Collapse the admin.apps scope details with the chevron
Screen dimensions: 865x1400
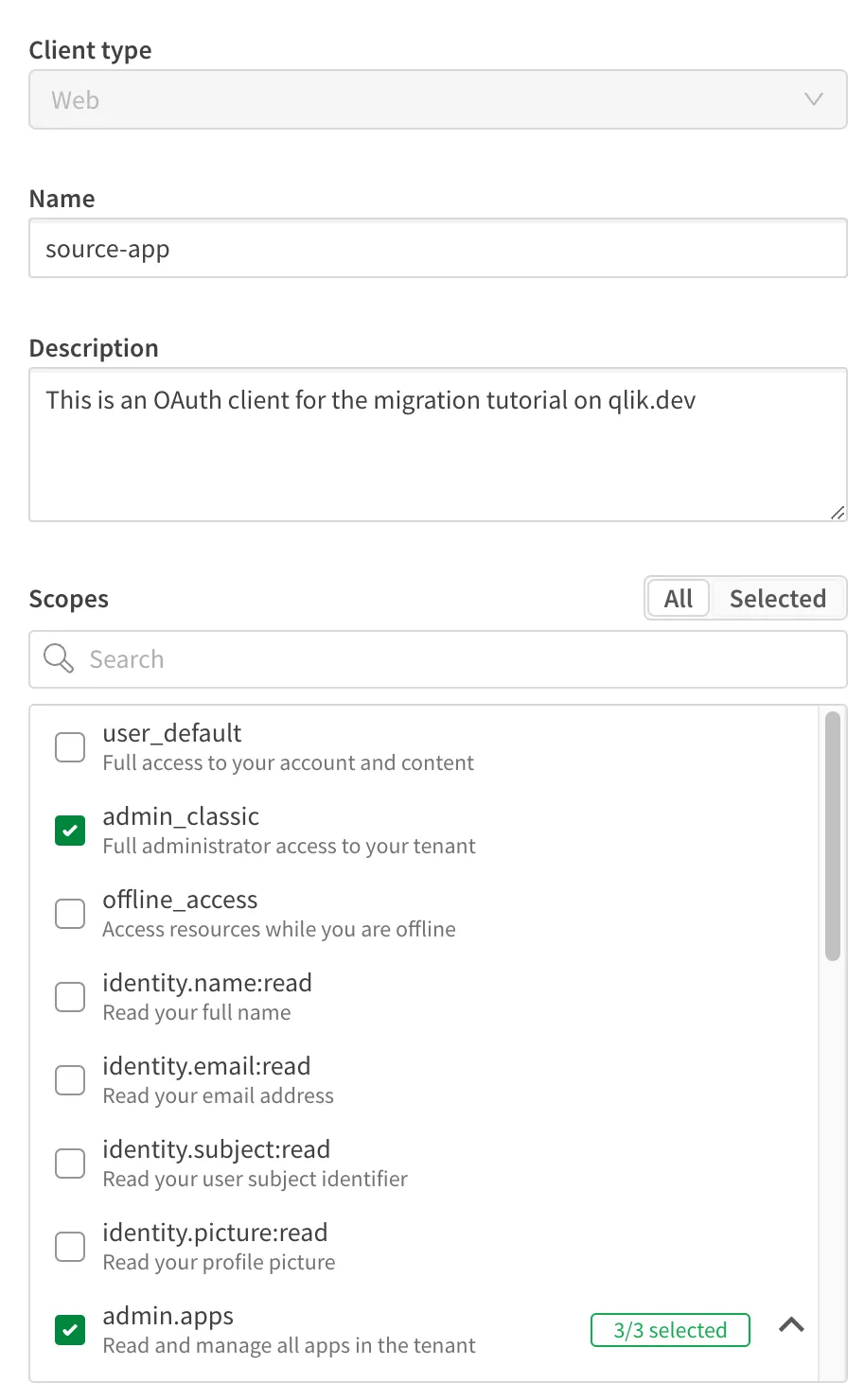coord(791,1325)
